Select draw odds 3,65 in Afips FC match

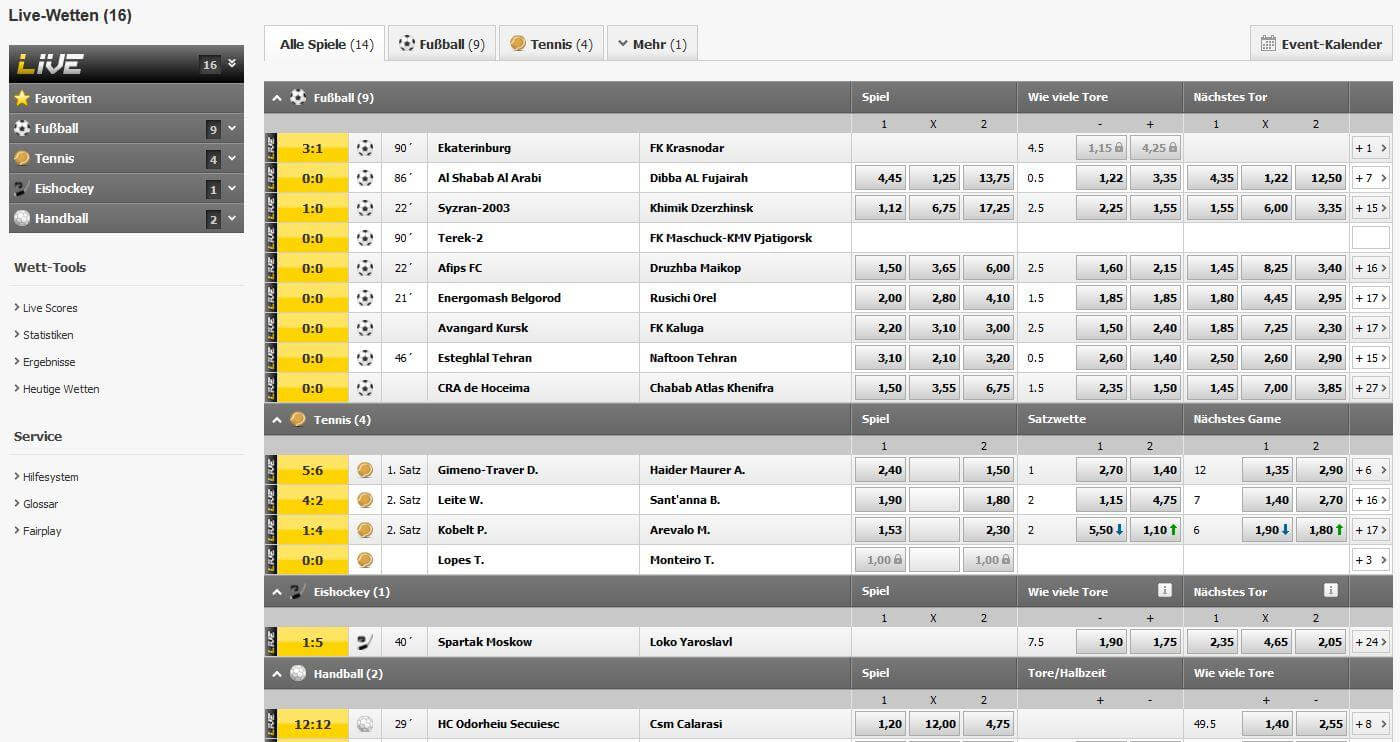(934, 268)
